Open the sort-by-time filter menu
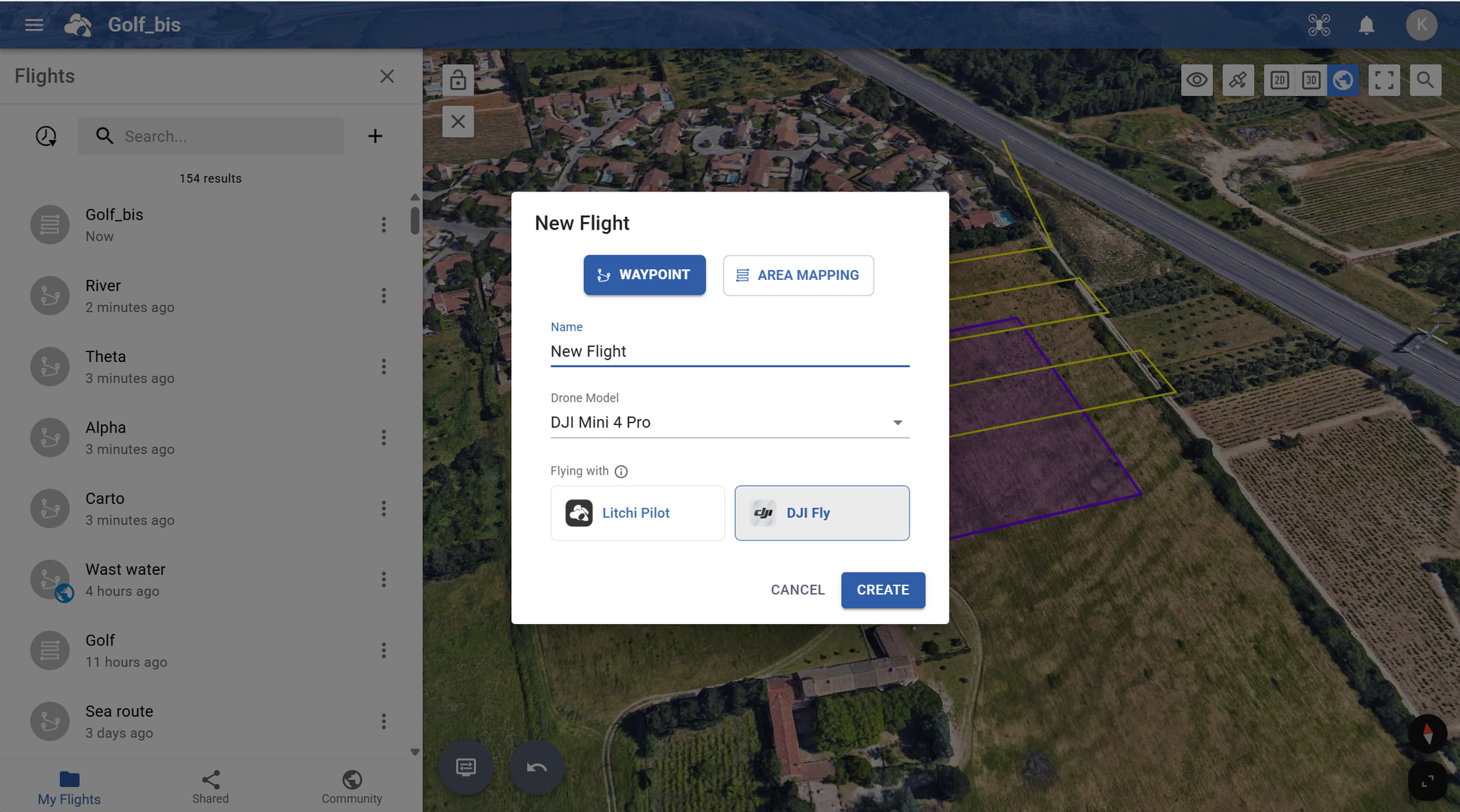The width and height of the screenshot is (1460, 812). click(46, 136)
